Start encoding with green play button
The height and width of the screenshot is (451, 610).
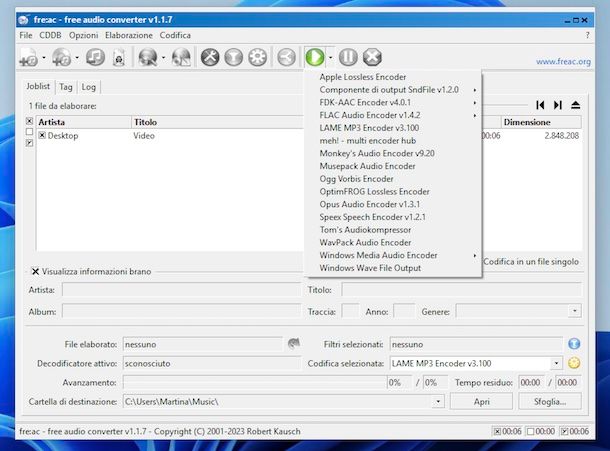pyautogui.click(x=315, y=57)
